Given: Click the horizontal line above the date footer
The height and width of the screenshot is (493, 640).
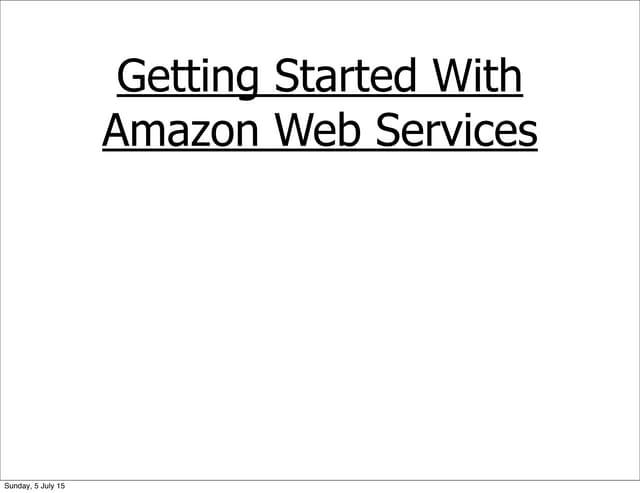Looking at the screenshot, I should coord(320,479).
